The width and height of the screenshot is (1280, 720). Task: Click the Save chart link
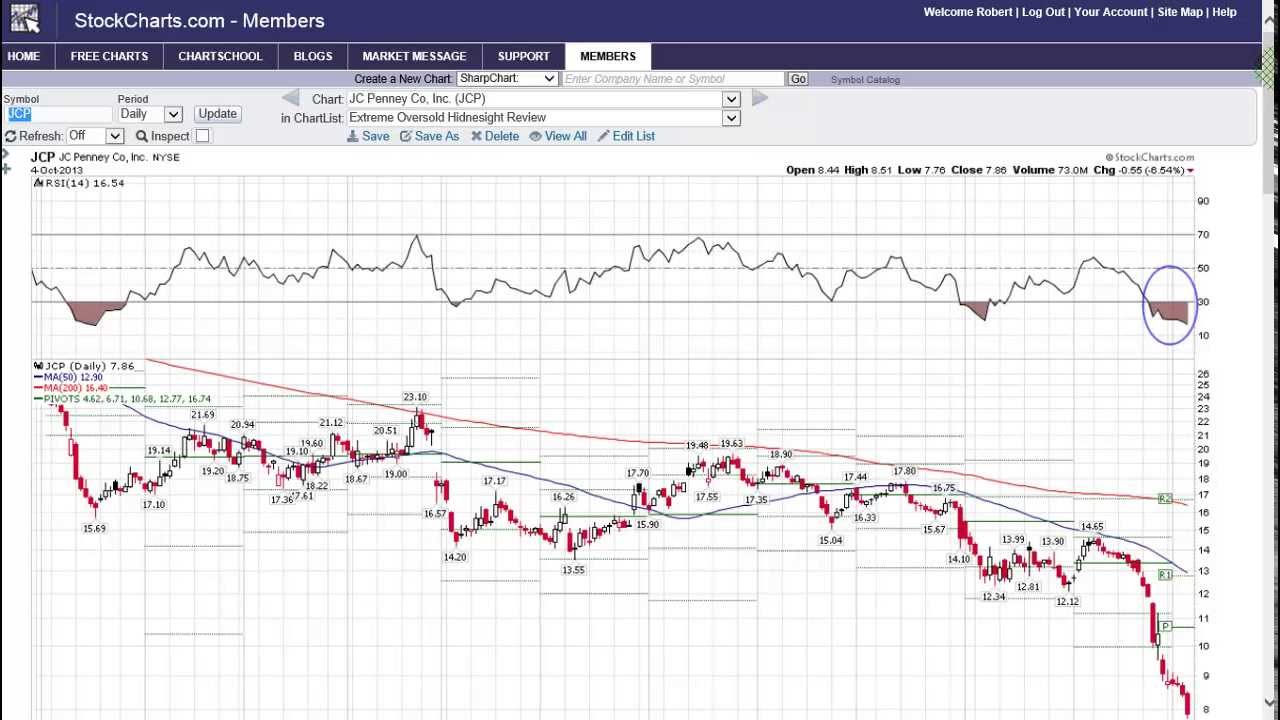(368, 136)
